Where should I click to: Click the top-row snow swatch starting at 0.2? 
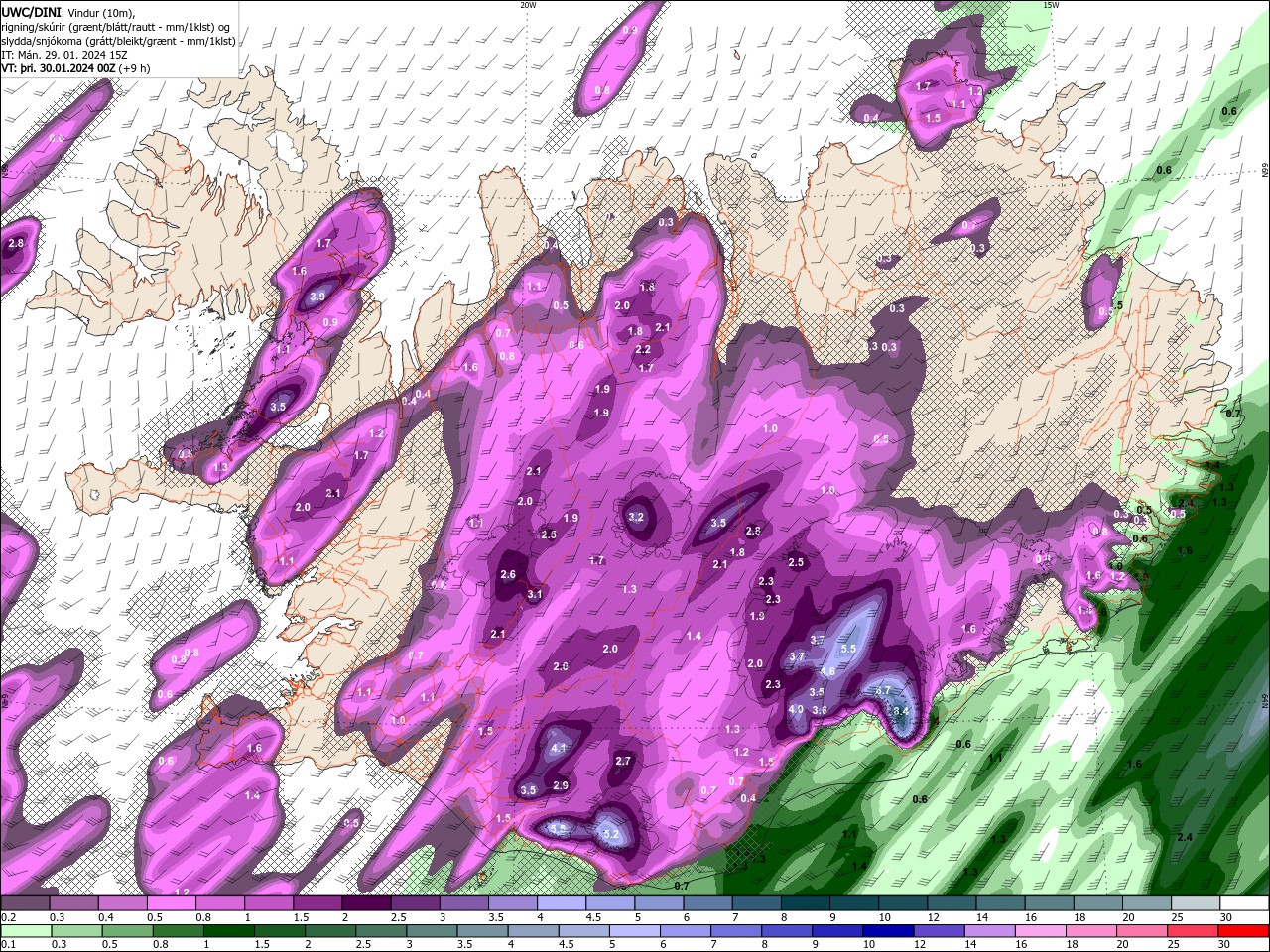[25, 903]
